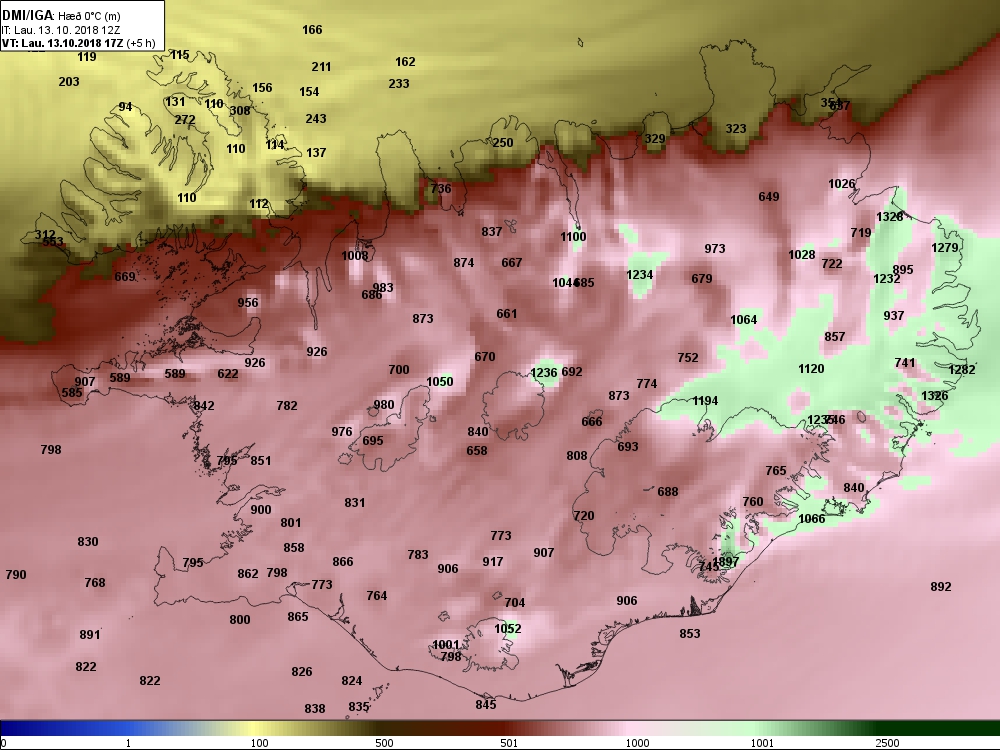
Task: Click the 1000 label on the color scale
Action: pos(637,743)
